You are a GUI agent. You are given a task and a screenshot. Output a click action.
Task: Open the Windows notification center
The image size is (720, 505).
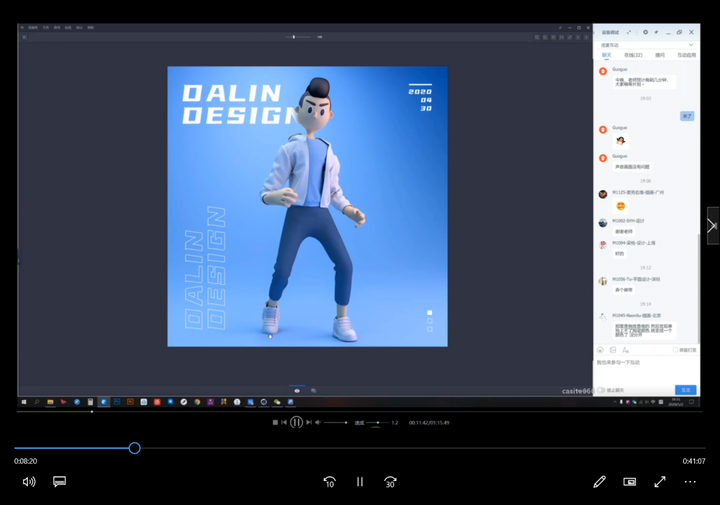click(x=691, y=402)
